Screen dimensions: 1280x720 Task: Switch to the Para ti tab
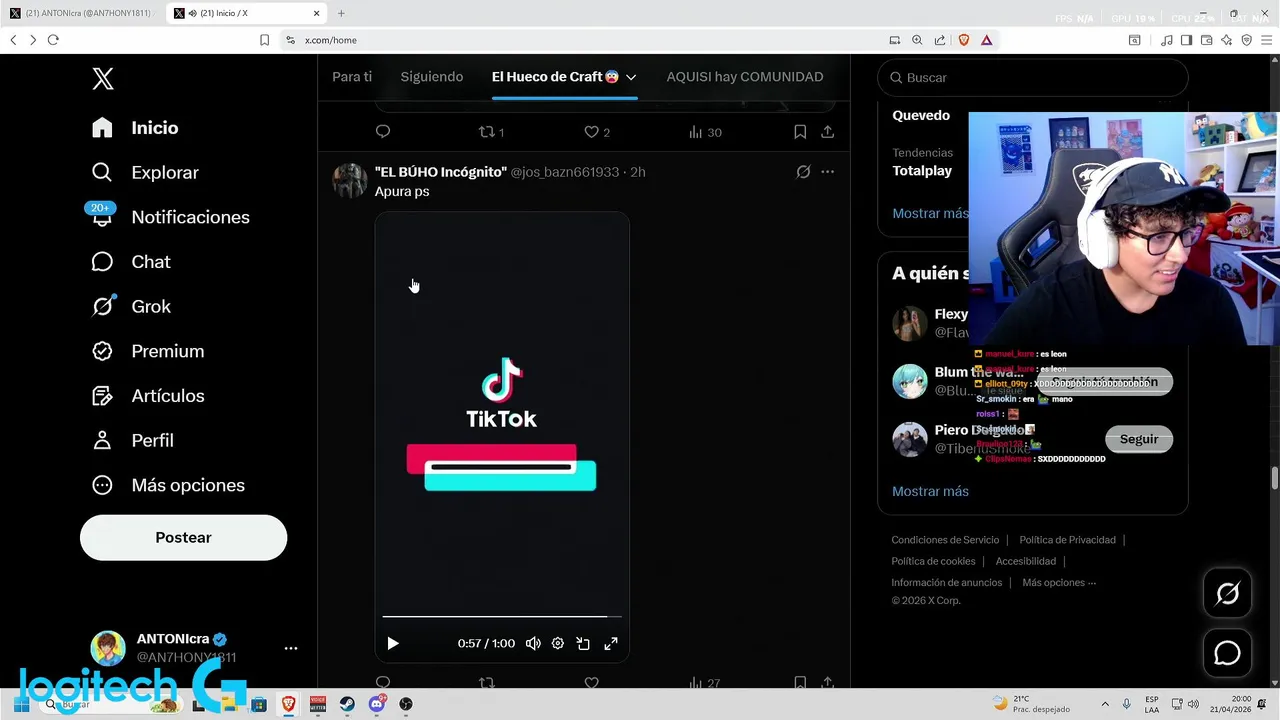pos(352,77)
